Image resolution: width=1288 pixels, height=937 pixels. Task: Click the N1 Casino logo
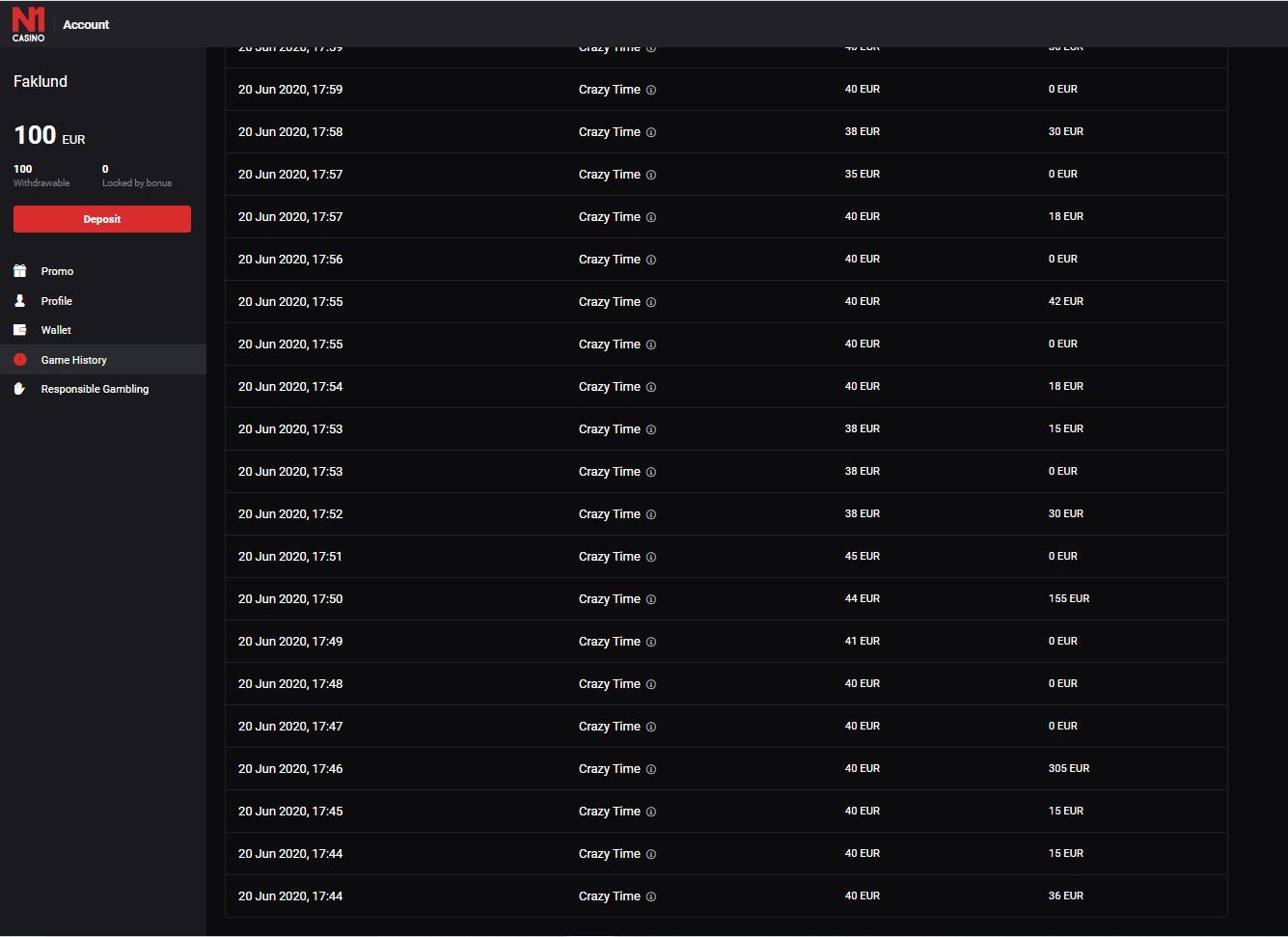coord(28,24)
